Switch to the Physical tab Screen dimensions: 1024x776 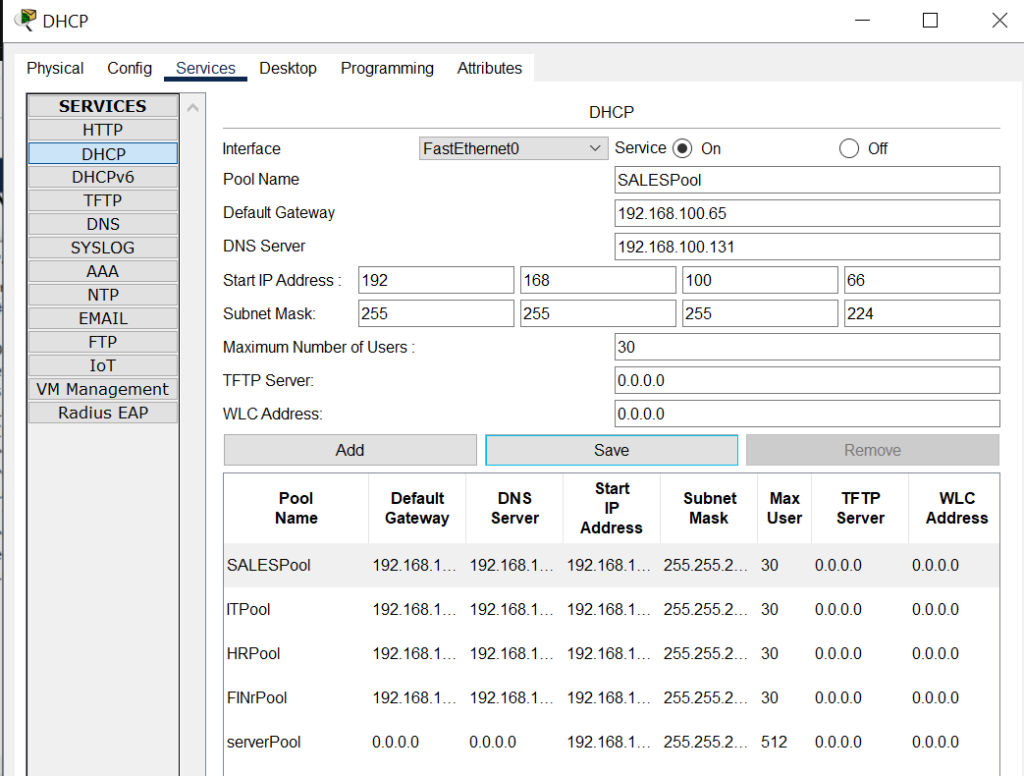pyautogui.click(x=55, y=68)
